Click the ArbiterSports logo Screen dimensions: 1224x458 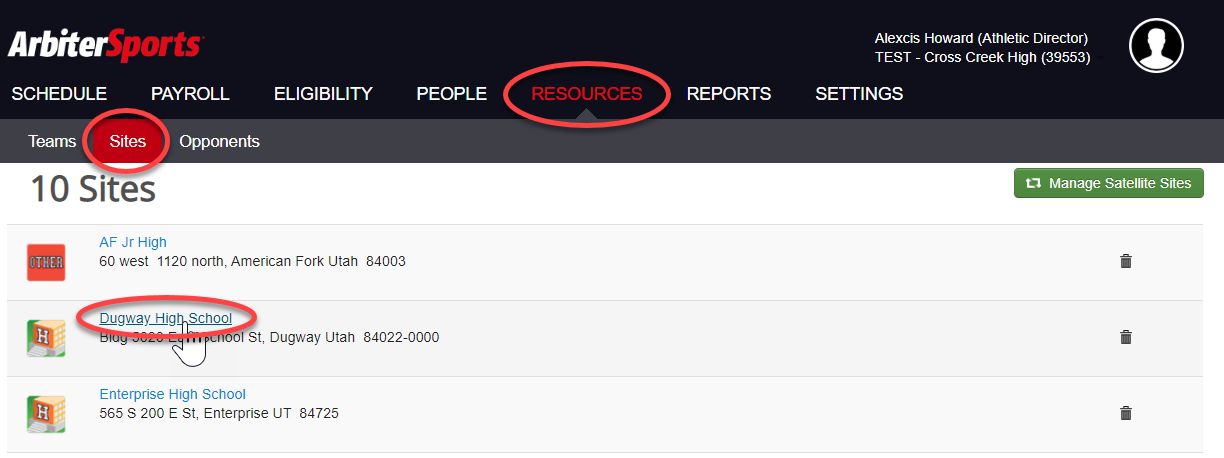[105, 45]
